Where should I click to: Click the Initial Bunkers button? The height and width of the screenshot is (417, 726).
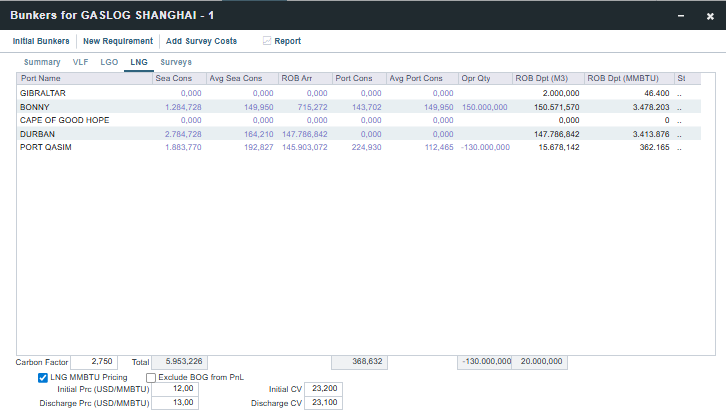pos(41,41)
